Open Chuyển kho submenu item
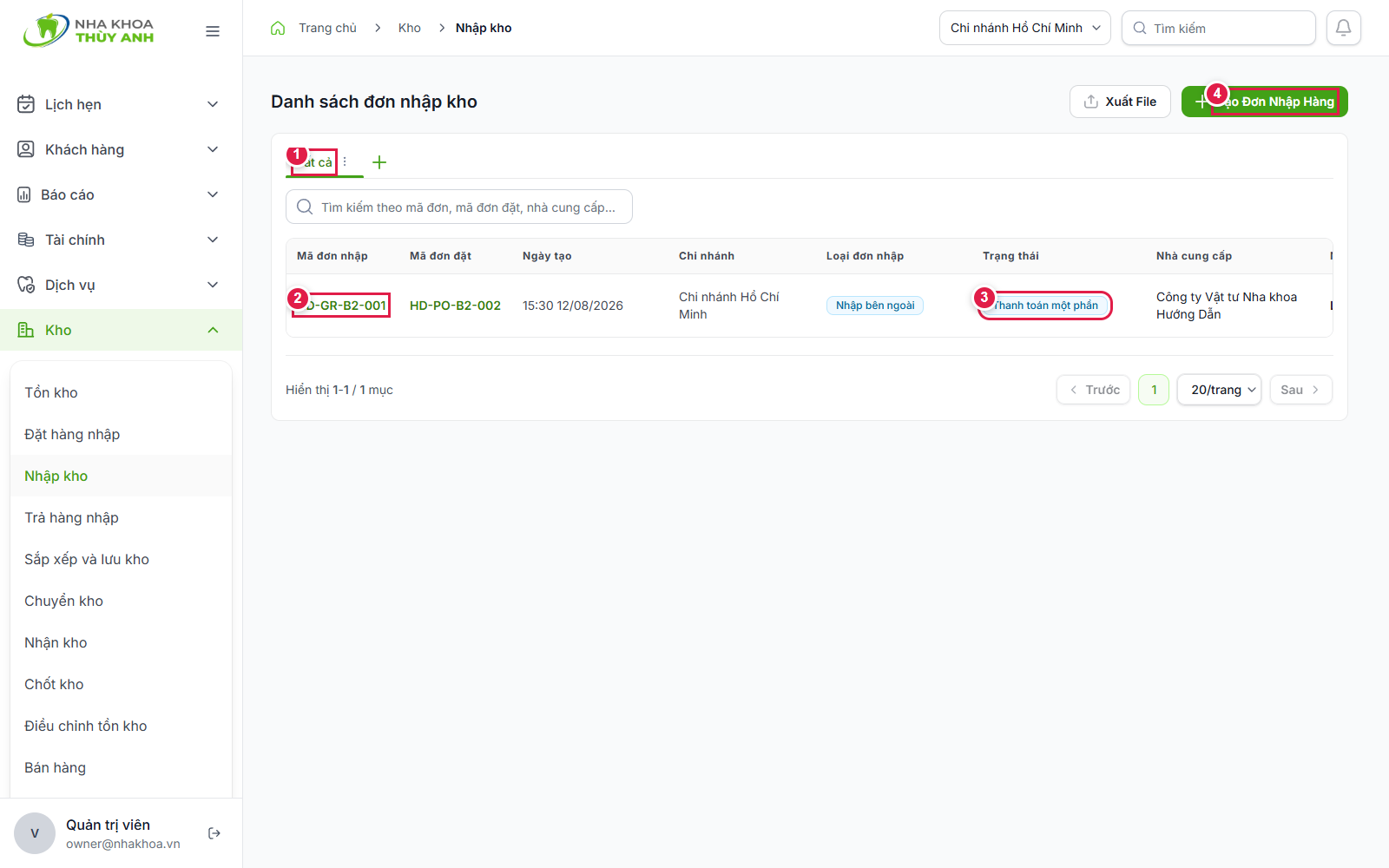 pyautogui.click(x=121, y=601)
